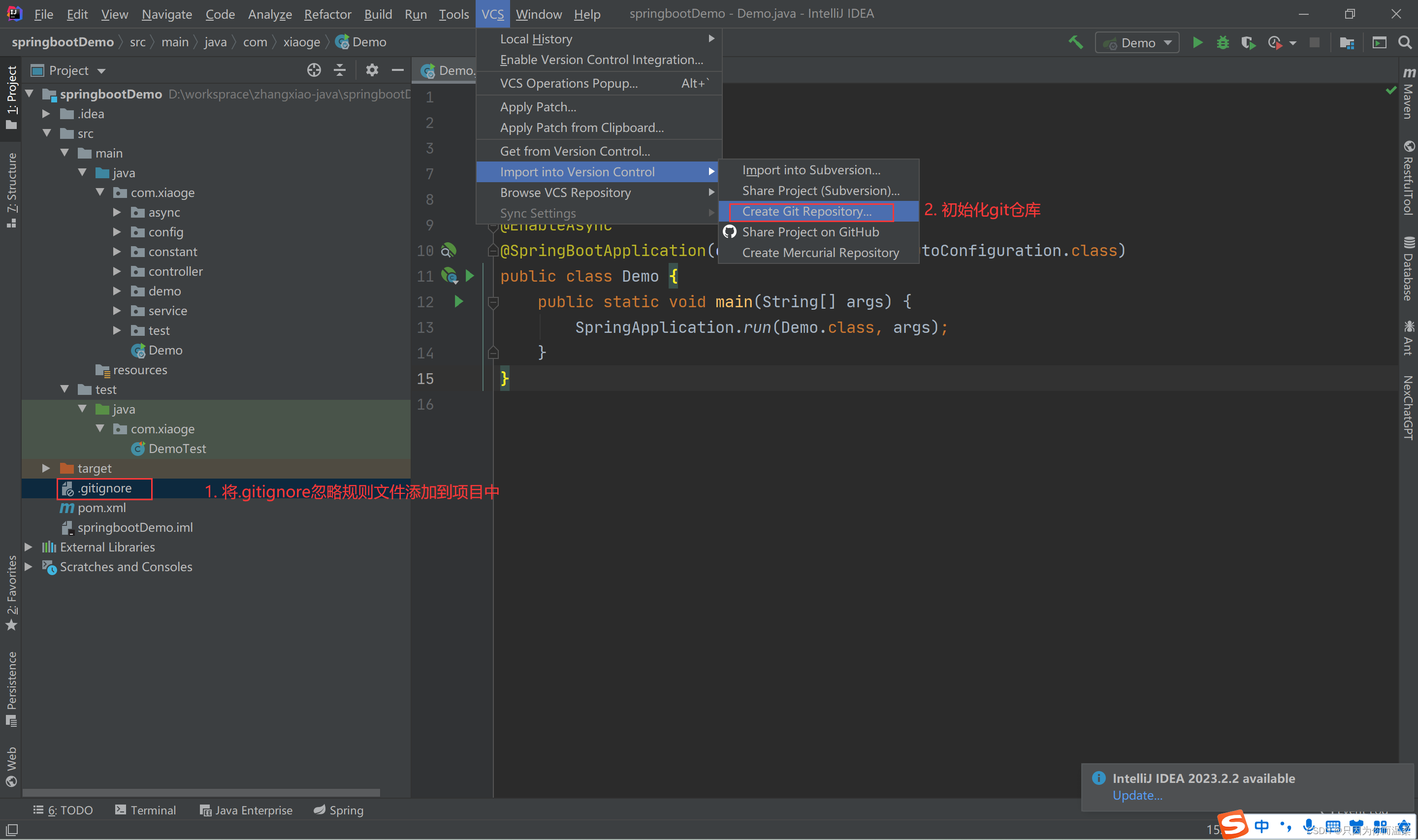The image size is (1418, 840).
Task: Click Collapse All icon in Project panel
Action: tap(340, 70)
